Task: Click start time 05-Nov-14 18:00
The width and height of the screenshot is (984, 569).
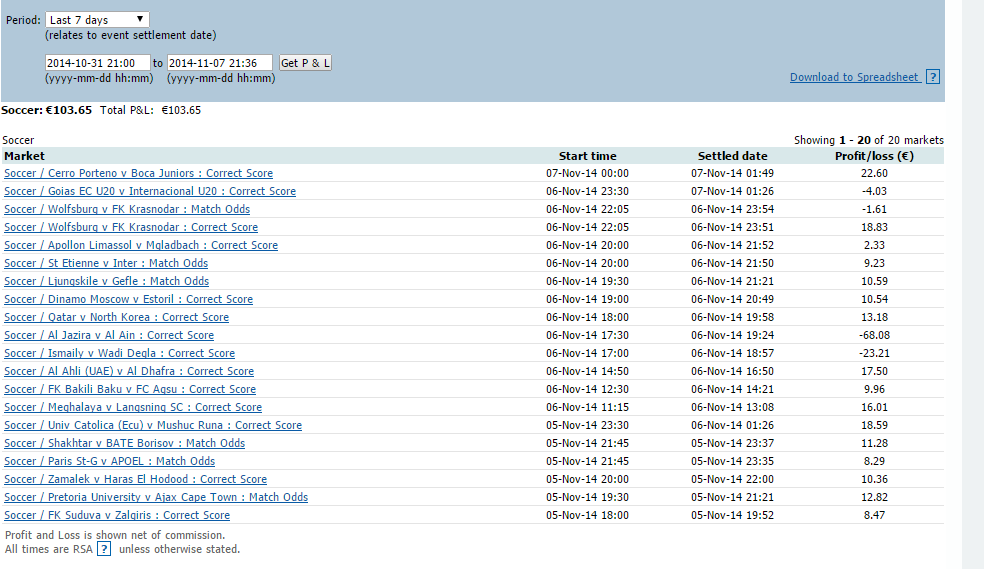Action: pyautogui.click(x=587, y=515)
